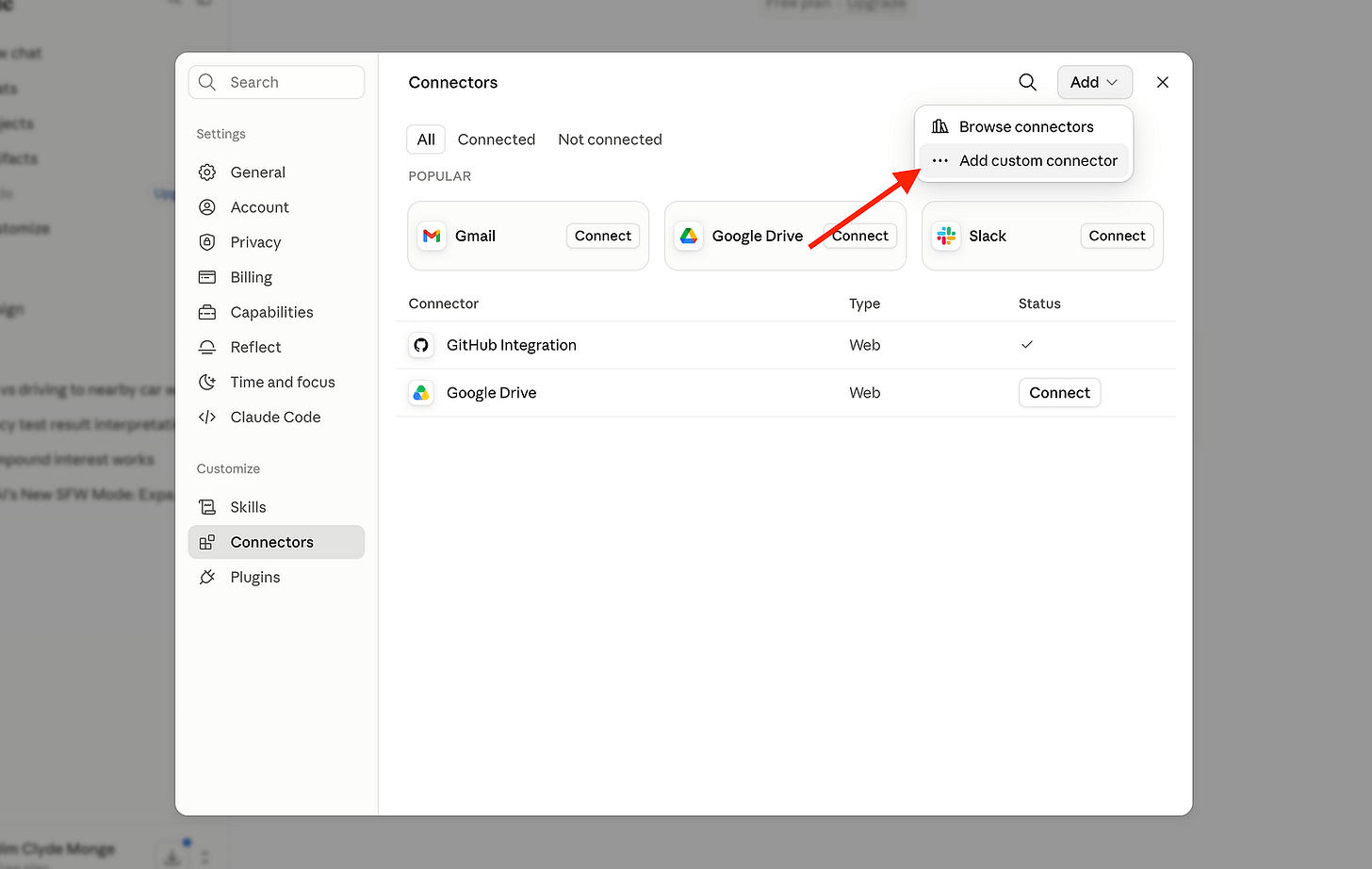Click the Status column header

[x=1039, y=303]
